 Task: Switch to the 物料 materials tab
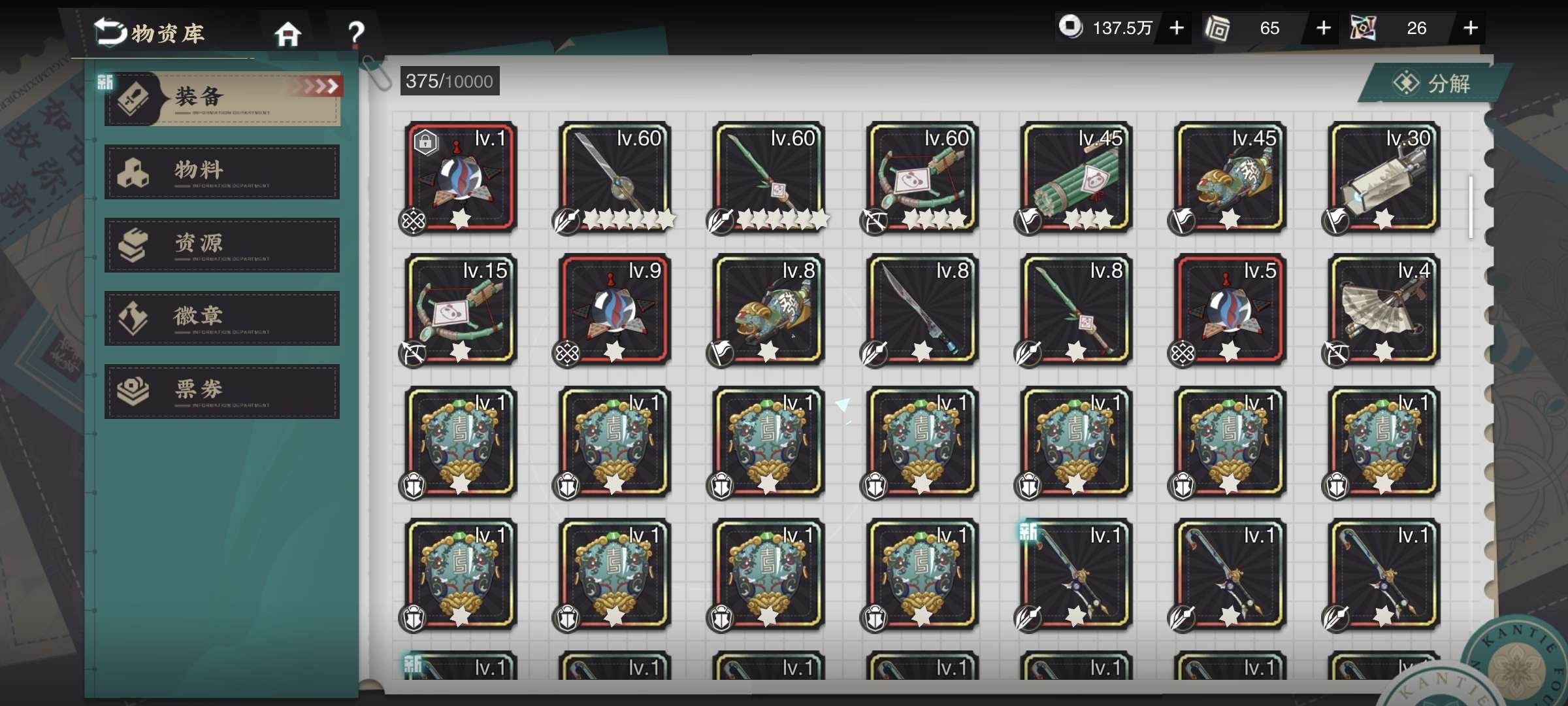pos(222,172)
